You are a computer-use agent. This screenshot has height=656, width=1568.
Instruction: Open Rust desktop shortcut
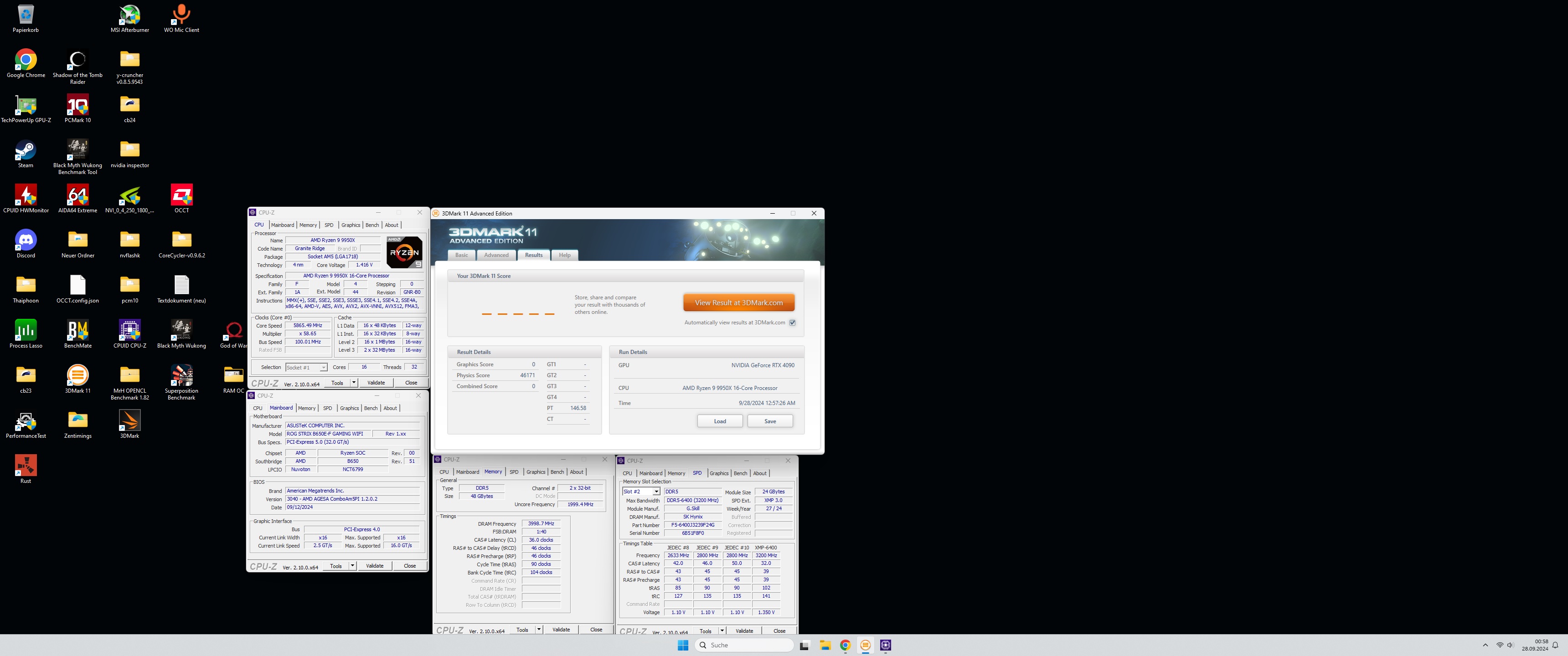[x=26, y=469]
